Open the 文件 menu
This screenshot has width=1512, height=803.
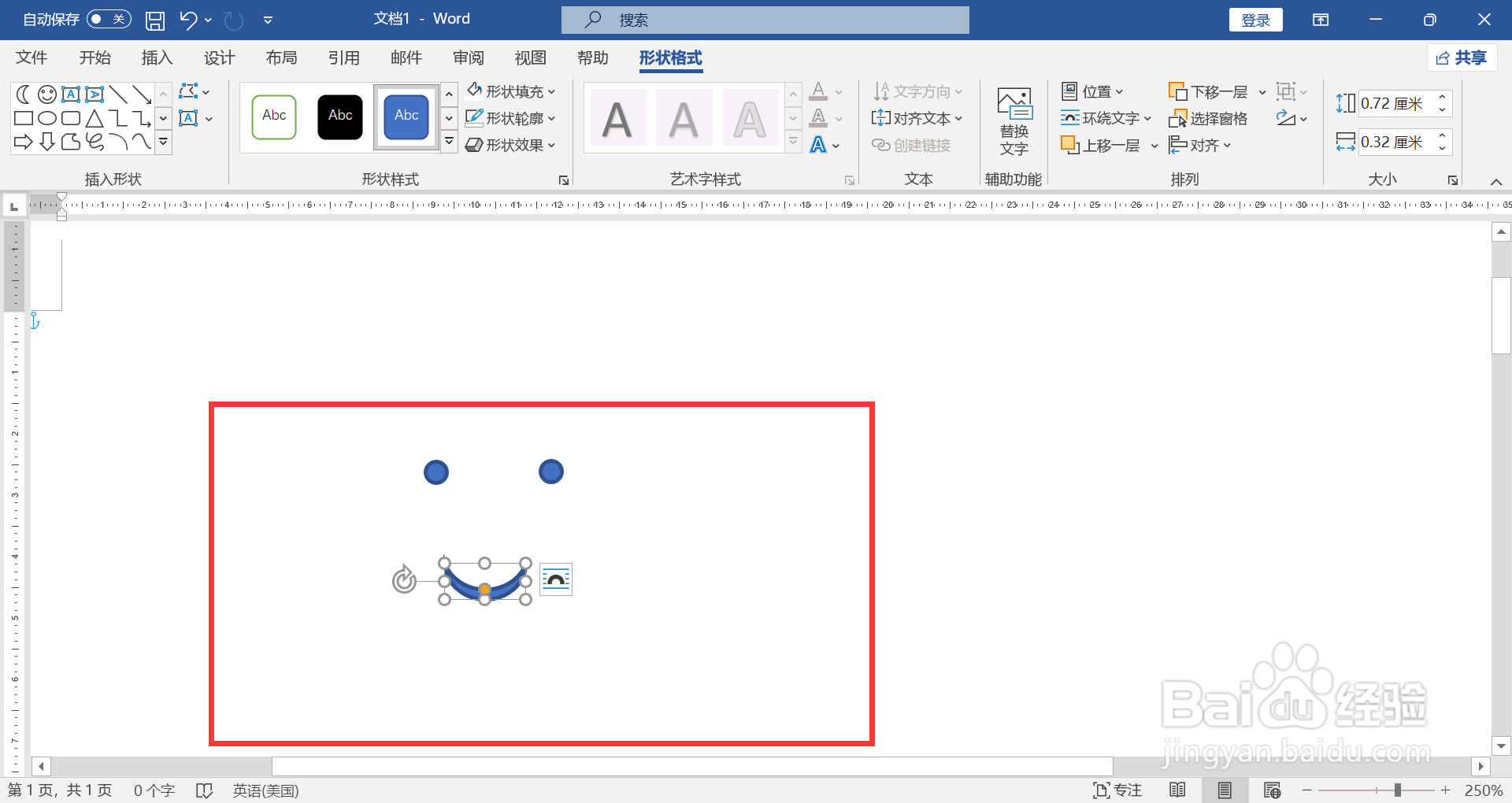[31, 57]
